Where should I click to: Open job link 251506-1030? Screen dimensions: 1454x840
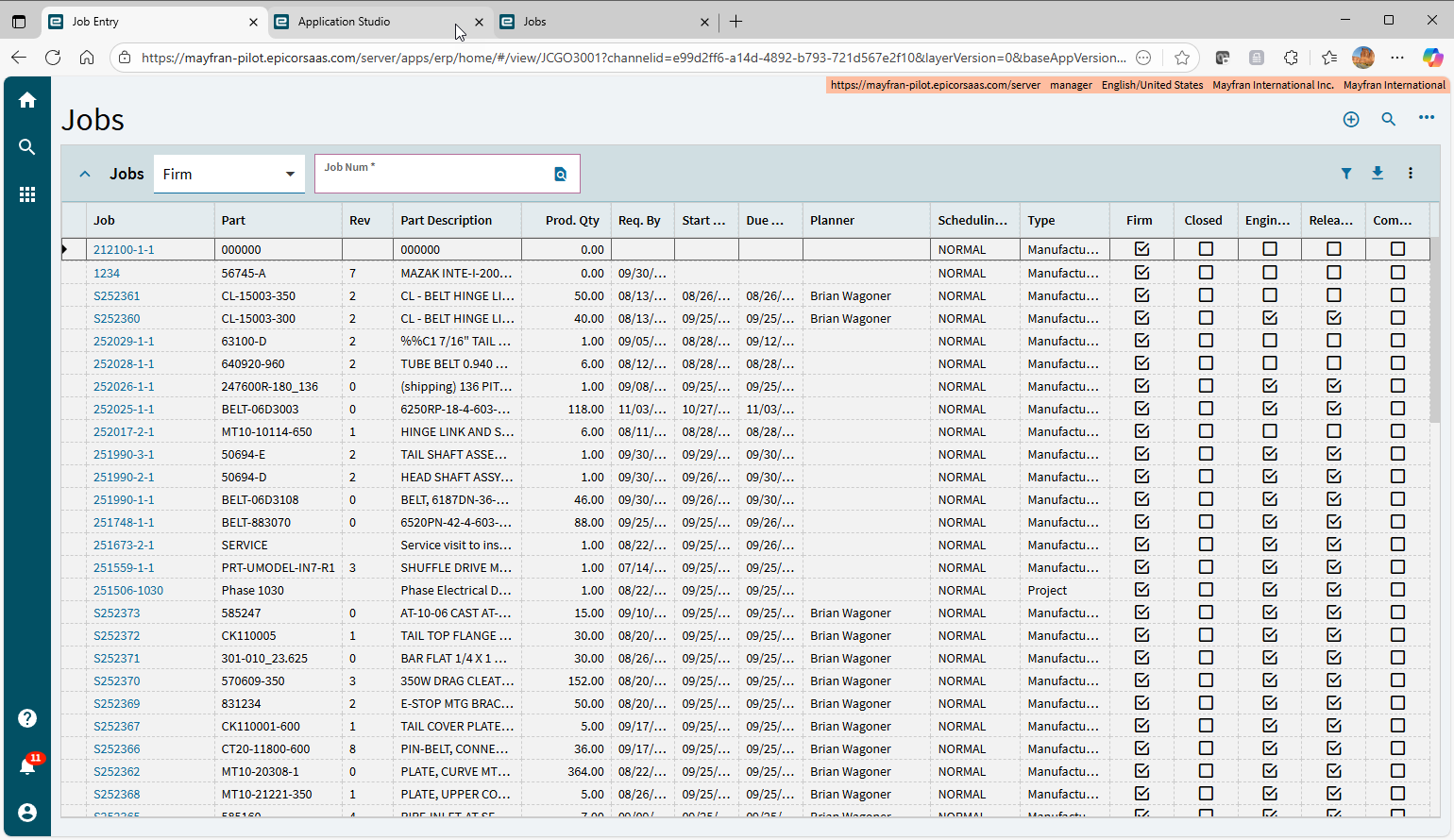128,590
